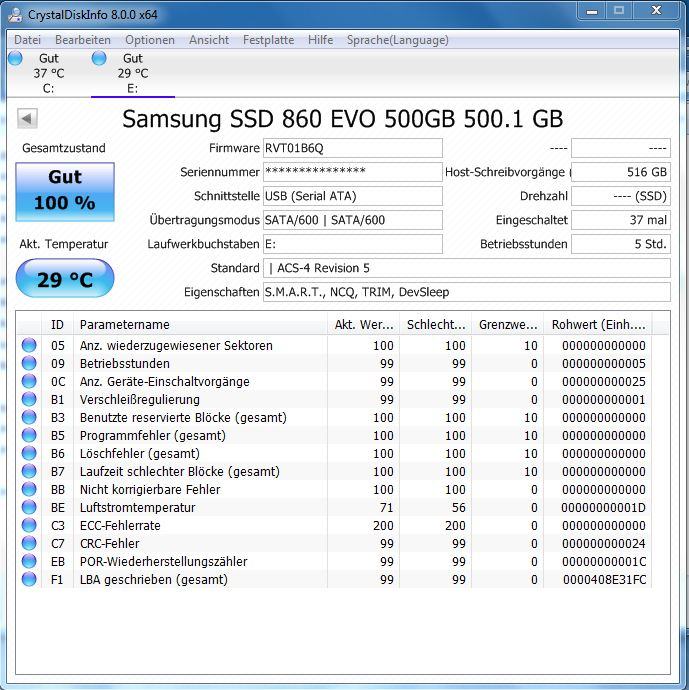Click the Samsung SSD 860 EVO title text
The width and height of the screenshot is (689, 690).
342,119
